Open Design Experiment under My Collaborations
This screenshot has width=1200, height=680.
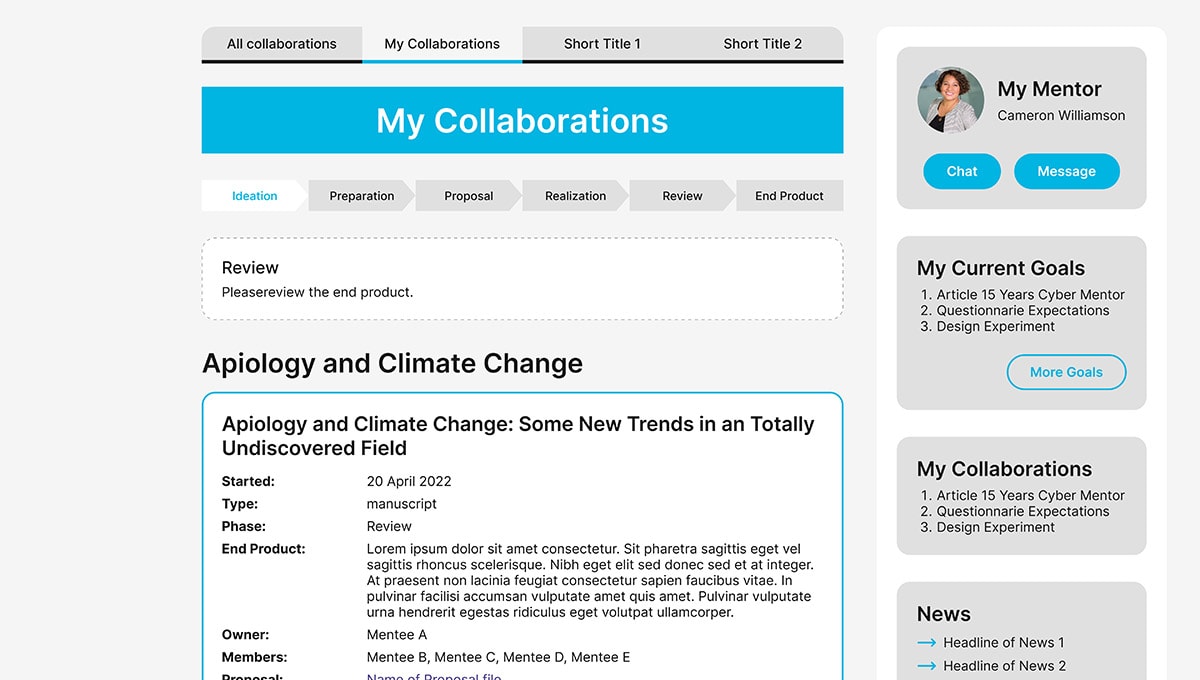coord(996,527)
